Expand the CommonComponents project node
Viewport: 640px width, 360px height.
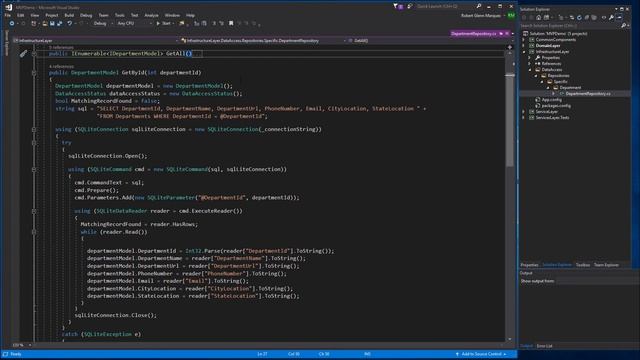tap(524, 40)
